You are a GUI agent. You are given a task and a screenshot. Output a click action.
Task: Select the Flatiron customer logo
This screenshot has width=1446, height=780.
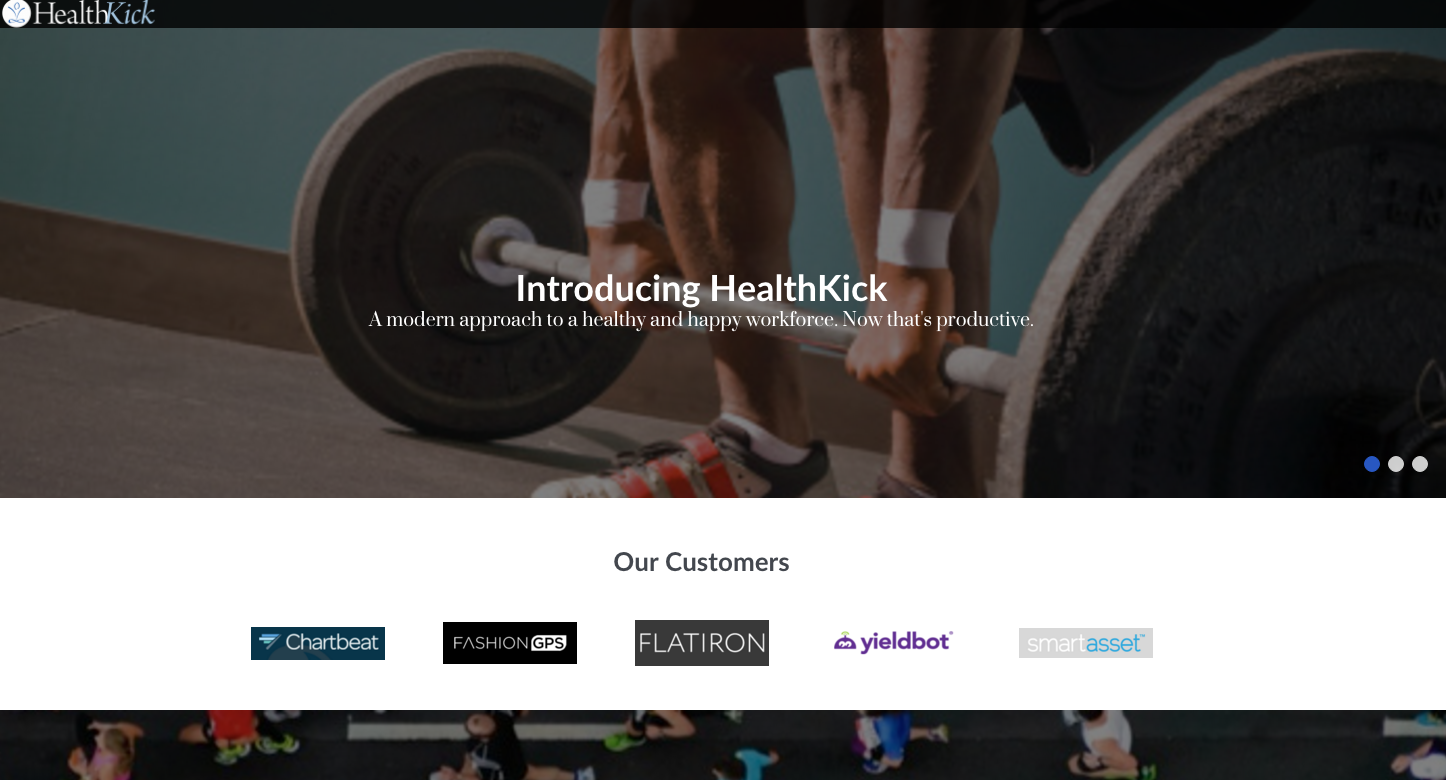(x=702, y=643)
